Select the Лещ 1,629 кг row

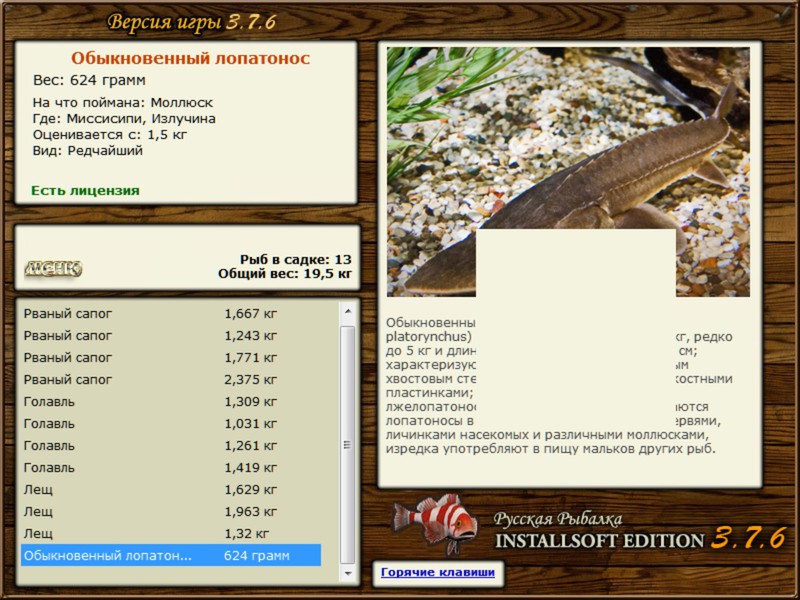coord(171,489)
